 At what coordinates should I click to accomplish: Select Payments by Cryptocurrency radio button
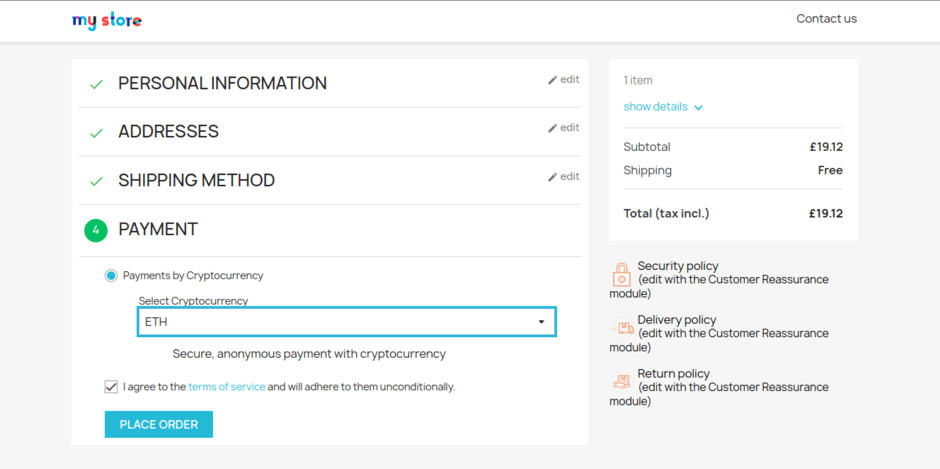pyautogui.click(x=111, y=275)
